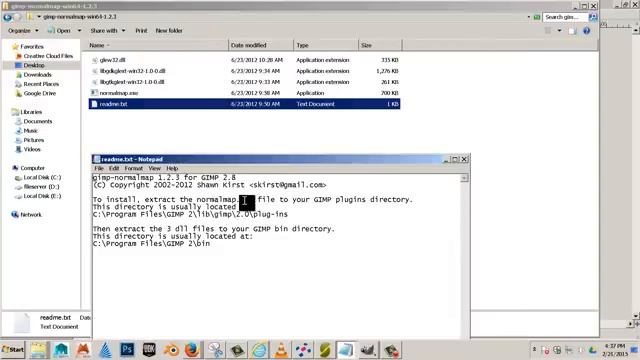Click Open in the Explorer toolbar

(59, 31)
